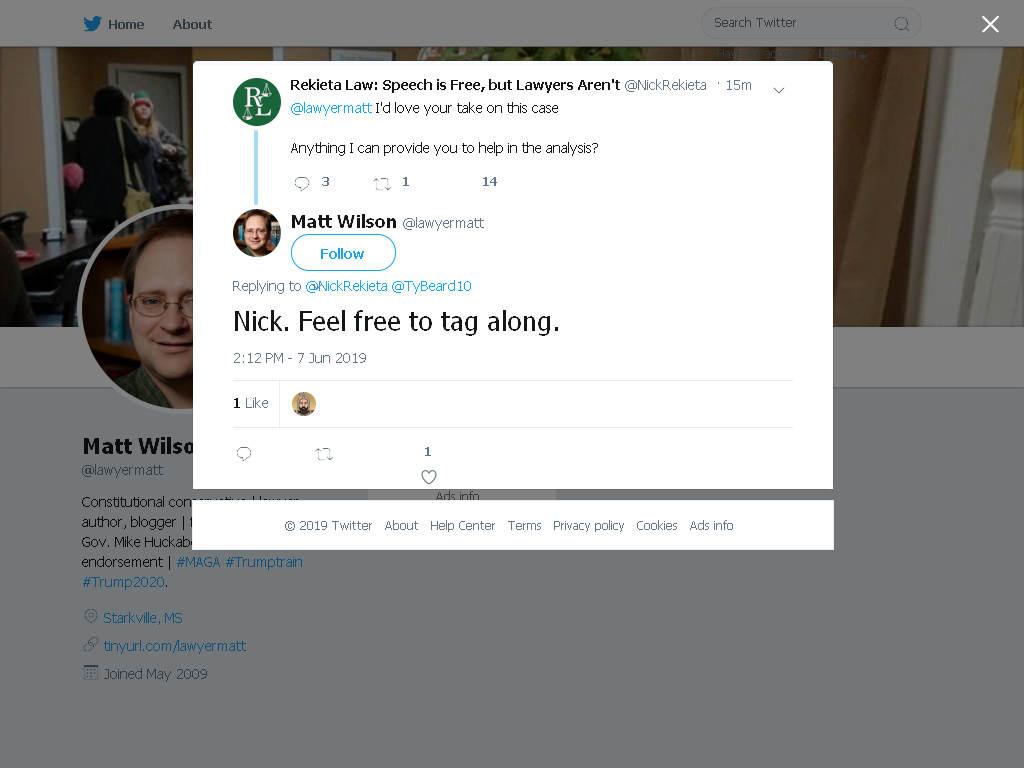
Task: Open Rekieta Law profile avatar
Action: pyautogui.click(x=257, y=101)
